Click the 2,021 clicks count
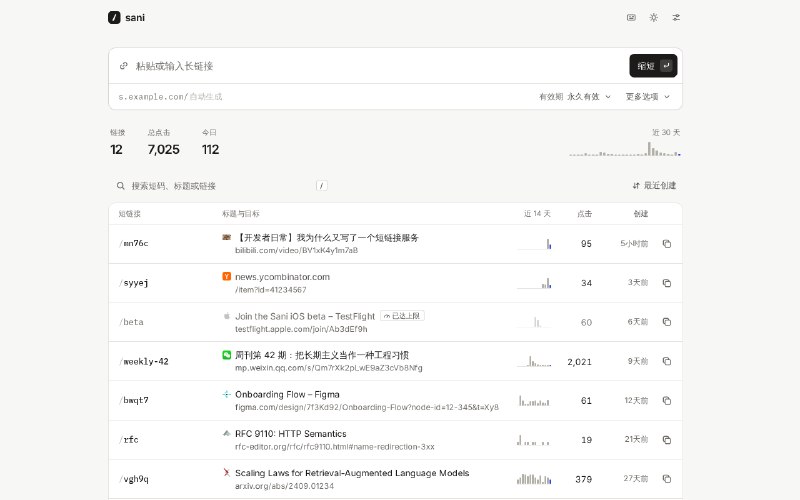This screenshot has width=800, height=500. (x=580, y=362)
